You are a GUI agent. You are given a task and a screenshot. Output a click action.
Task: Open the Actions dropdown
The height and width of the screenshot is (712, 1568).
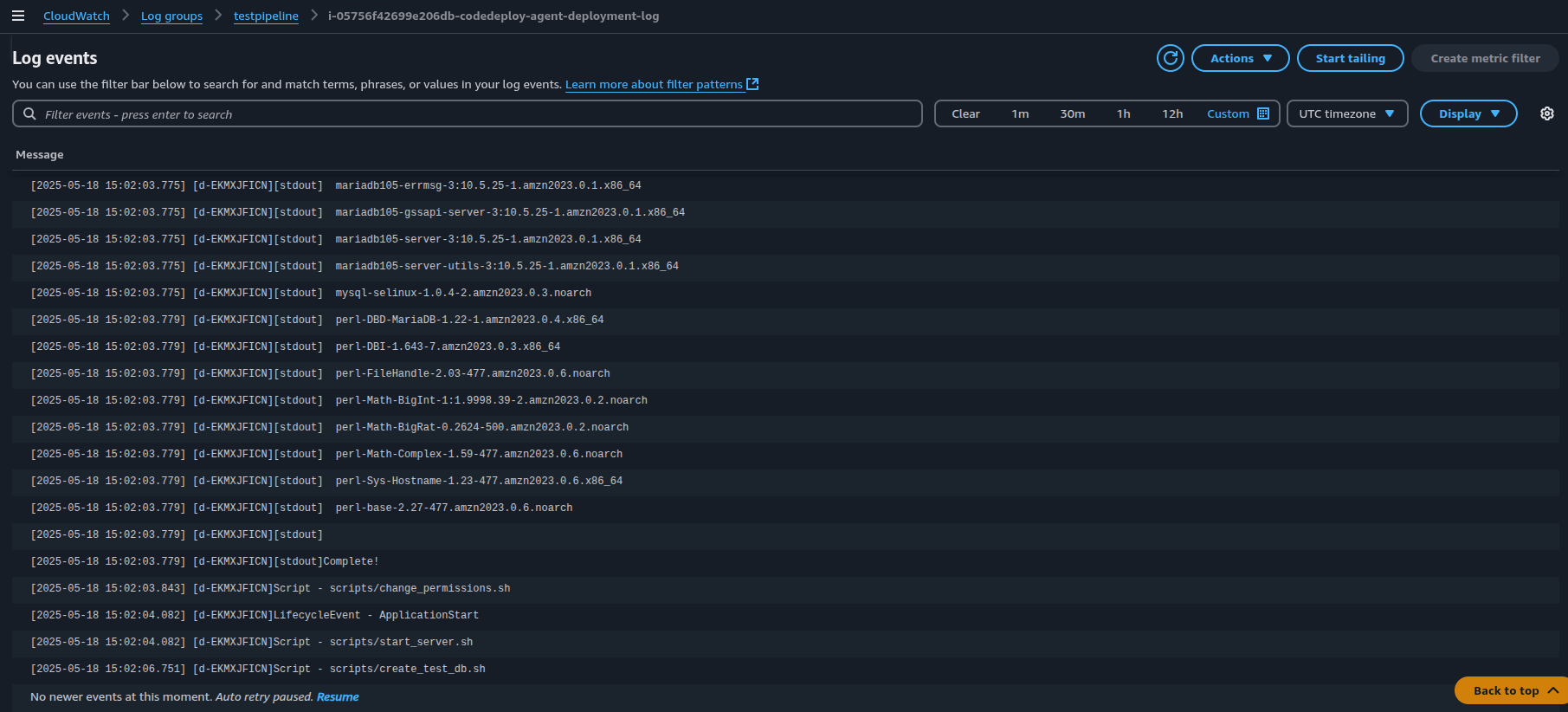[1241, 58]
